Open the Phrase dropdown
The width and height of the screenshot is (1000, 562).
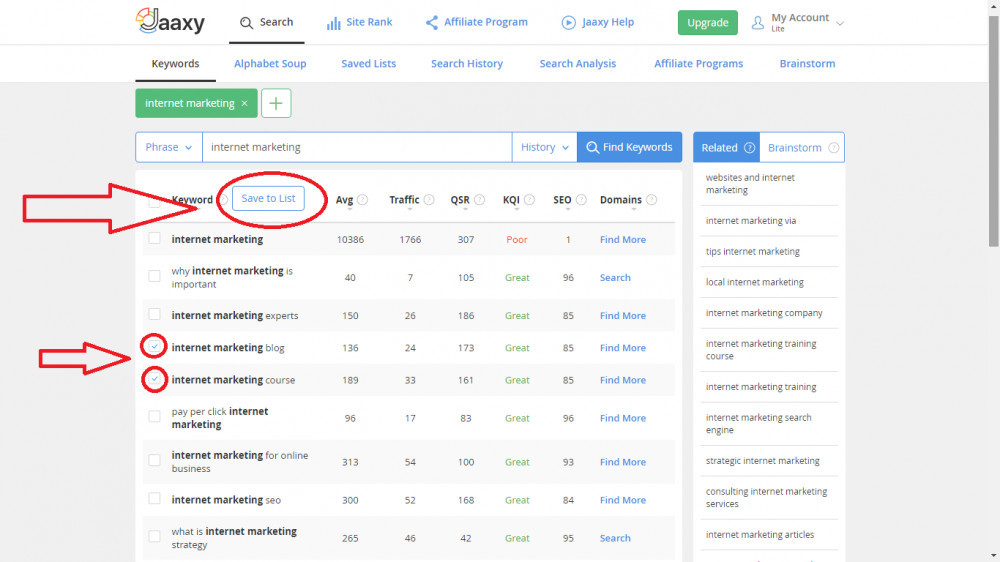[x=169, y=147]
